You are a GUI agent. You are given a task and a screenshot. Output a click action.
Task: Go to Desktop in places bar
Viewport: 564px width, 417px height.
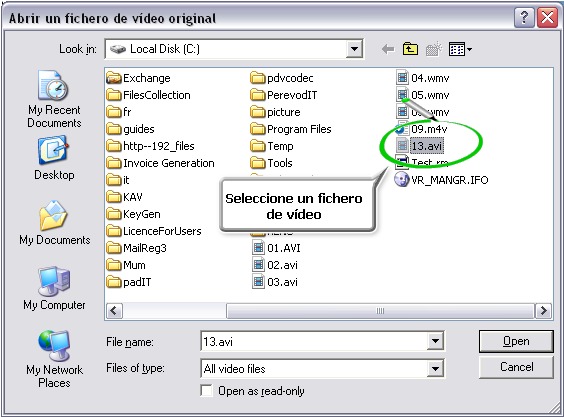54,158
